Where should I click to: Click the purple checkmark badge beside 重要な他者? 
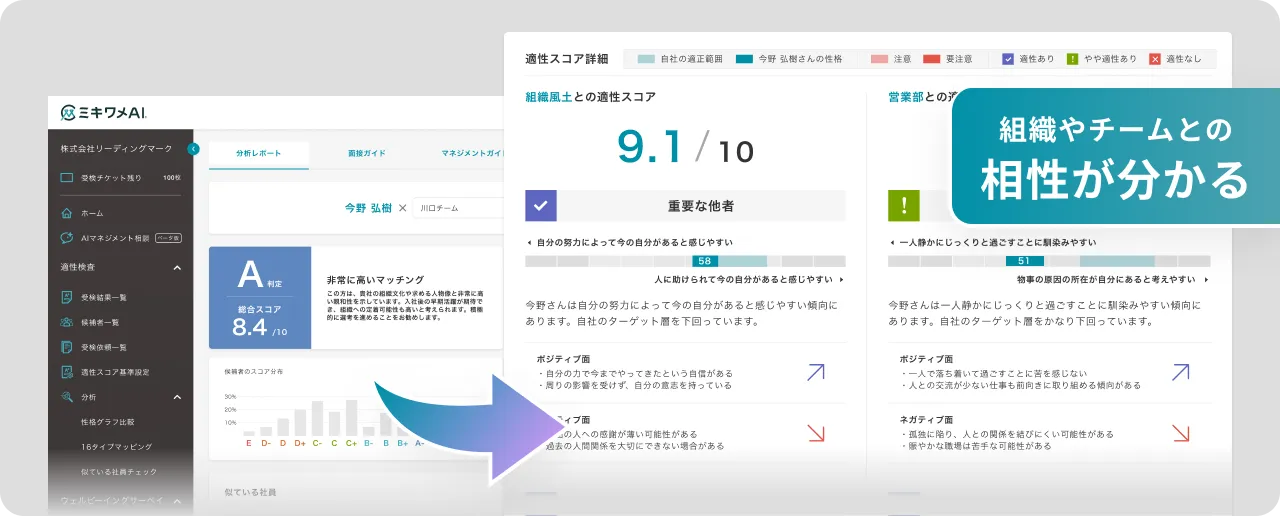pyautogui.click(x=541, y=206)
